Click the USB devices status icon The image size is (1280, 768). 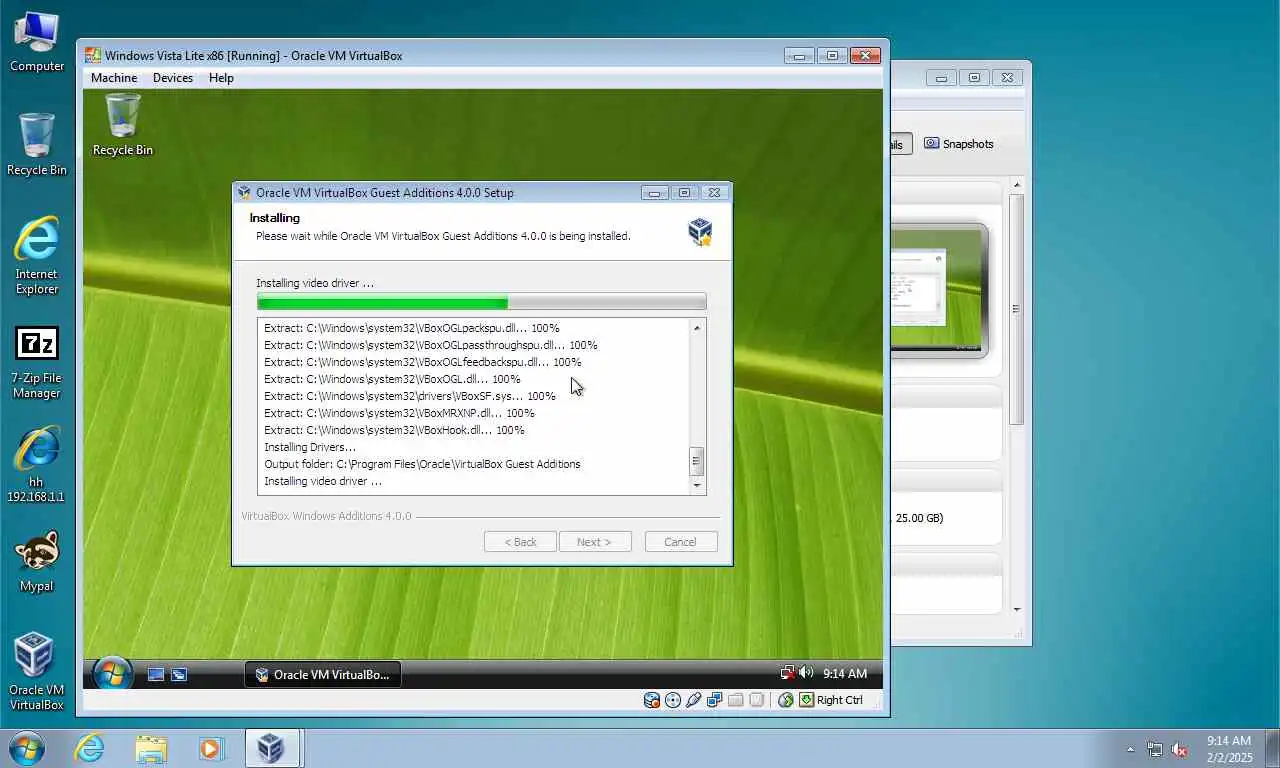pyautogui.click(x=694, y=700)
